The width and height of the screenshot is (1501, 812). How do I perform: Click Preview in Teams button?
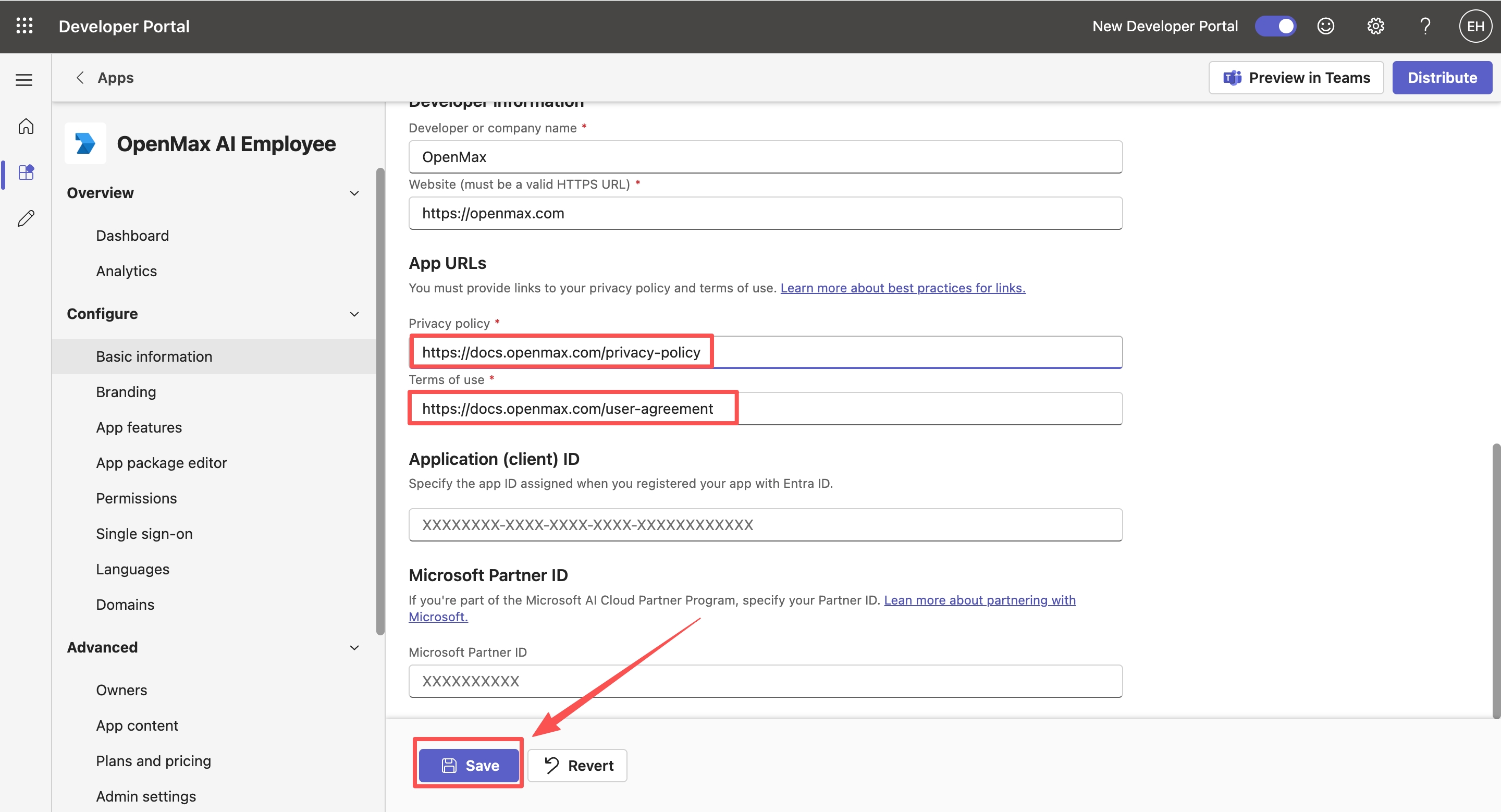click(1296, 78)
